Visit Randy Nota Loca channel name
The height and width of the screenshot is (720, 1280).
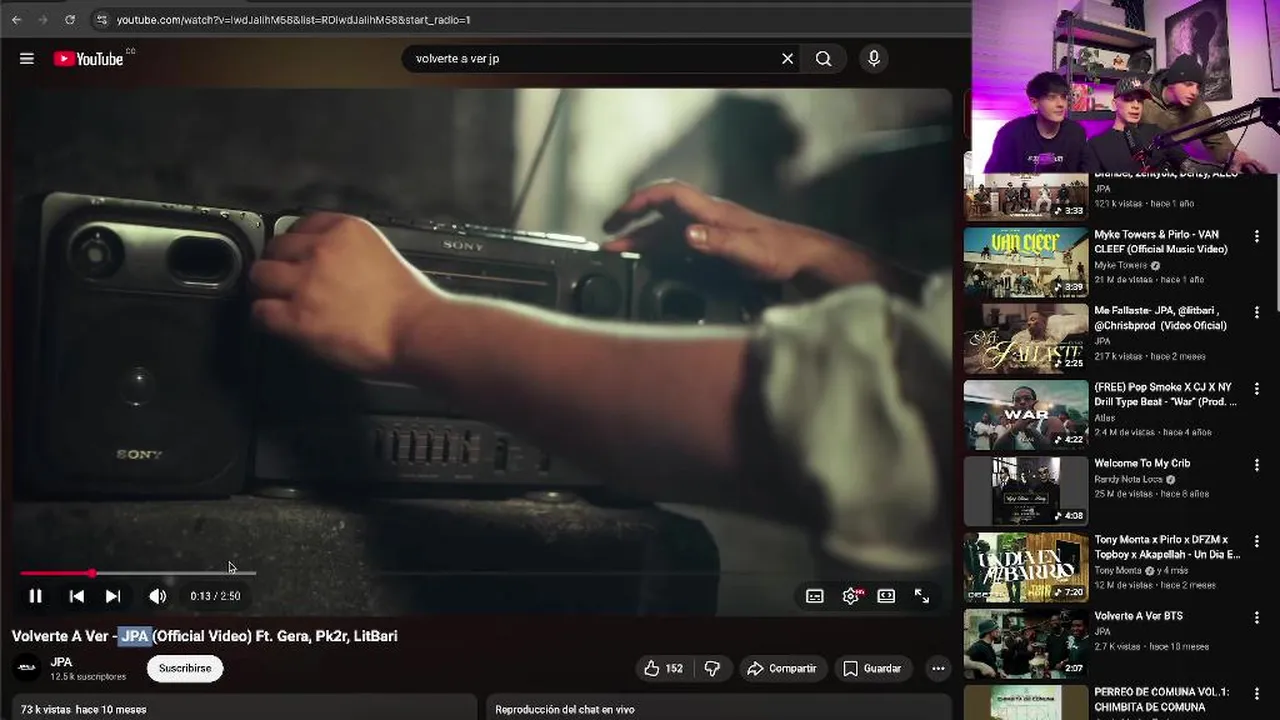point(1128,479)
